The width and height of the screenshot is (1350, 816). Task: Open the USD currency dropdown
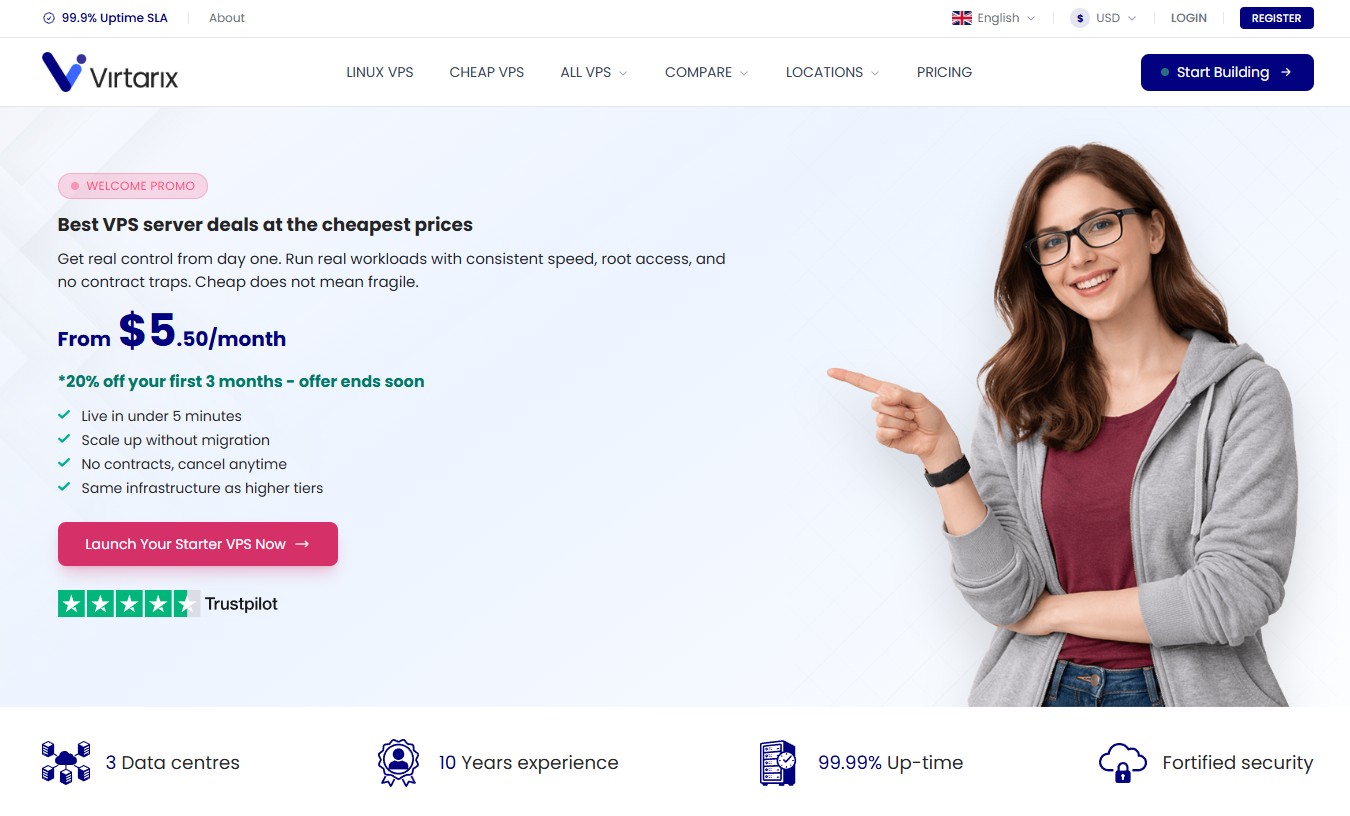tap(1103, 18)
